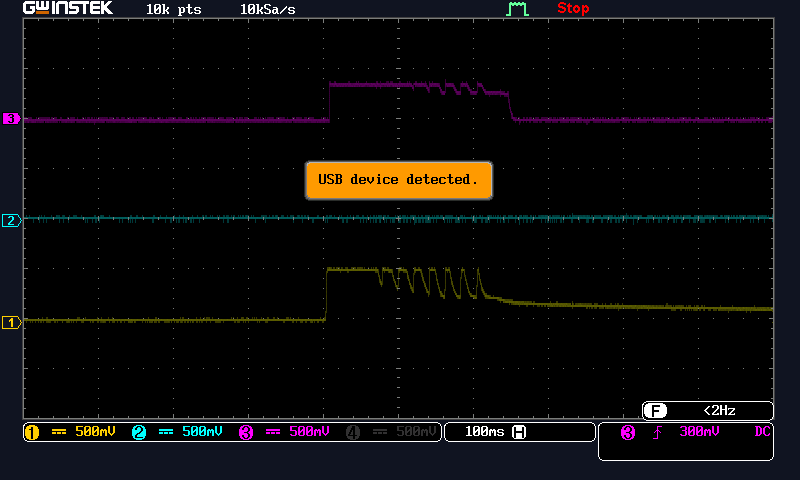Click channel 2 DC coupling symbol
Screen dimensions: 800x480
point(166,432)
